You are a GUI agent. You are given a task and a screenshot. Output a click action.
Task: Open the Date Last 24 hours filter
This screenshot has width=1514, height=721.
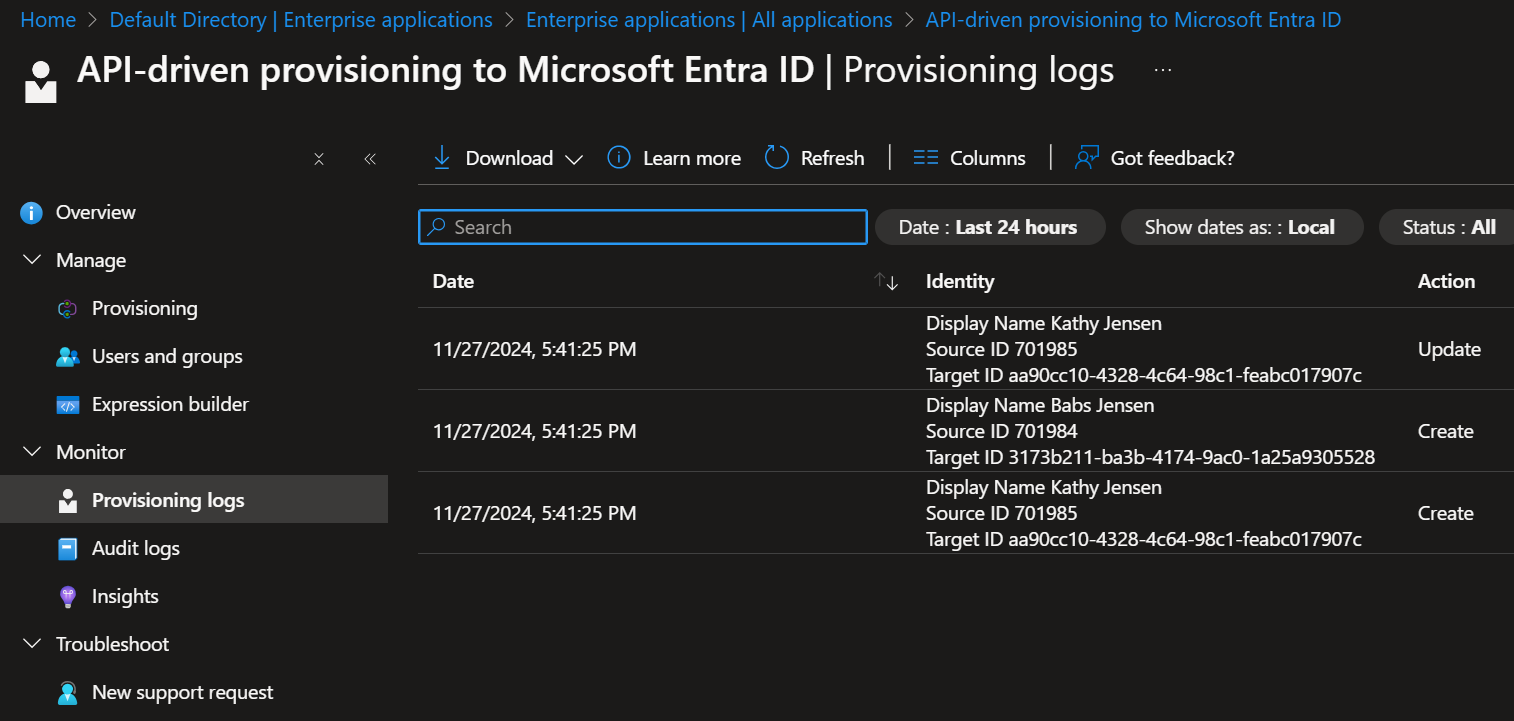point(990,227)
